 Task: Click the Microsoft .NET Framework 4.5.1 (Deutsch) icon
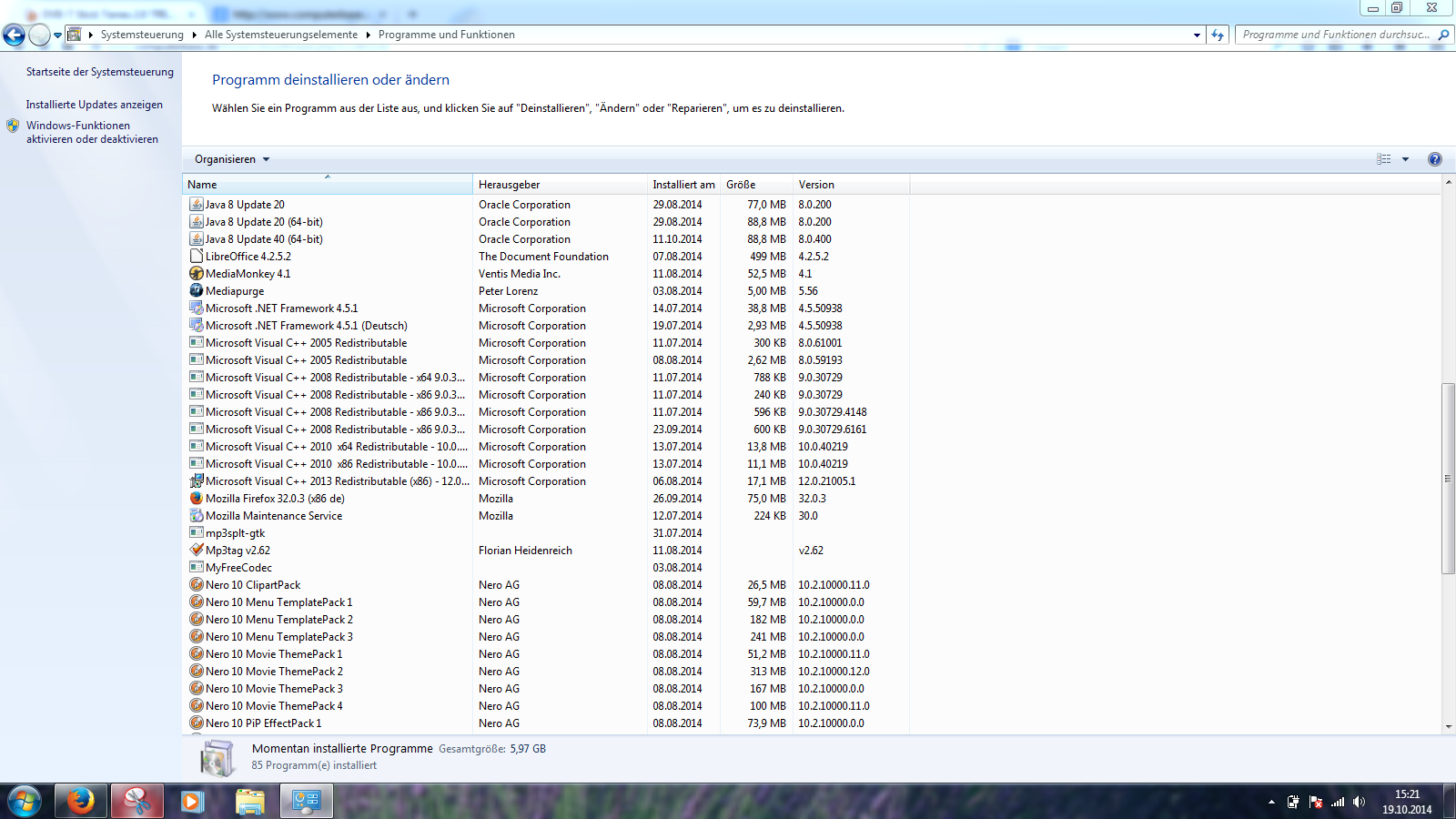click(197, 326)
